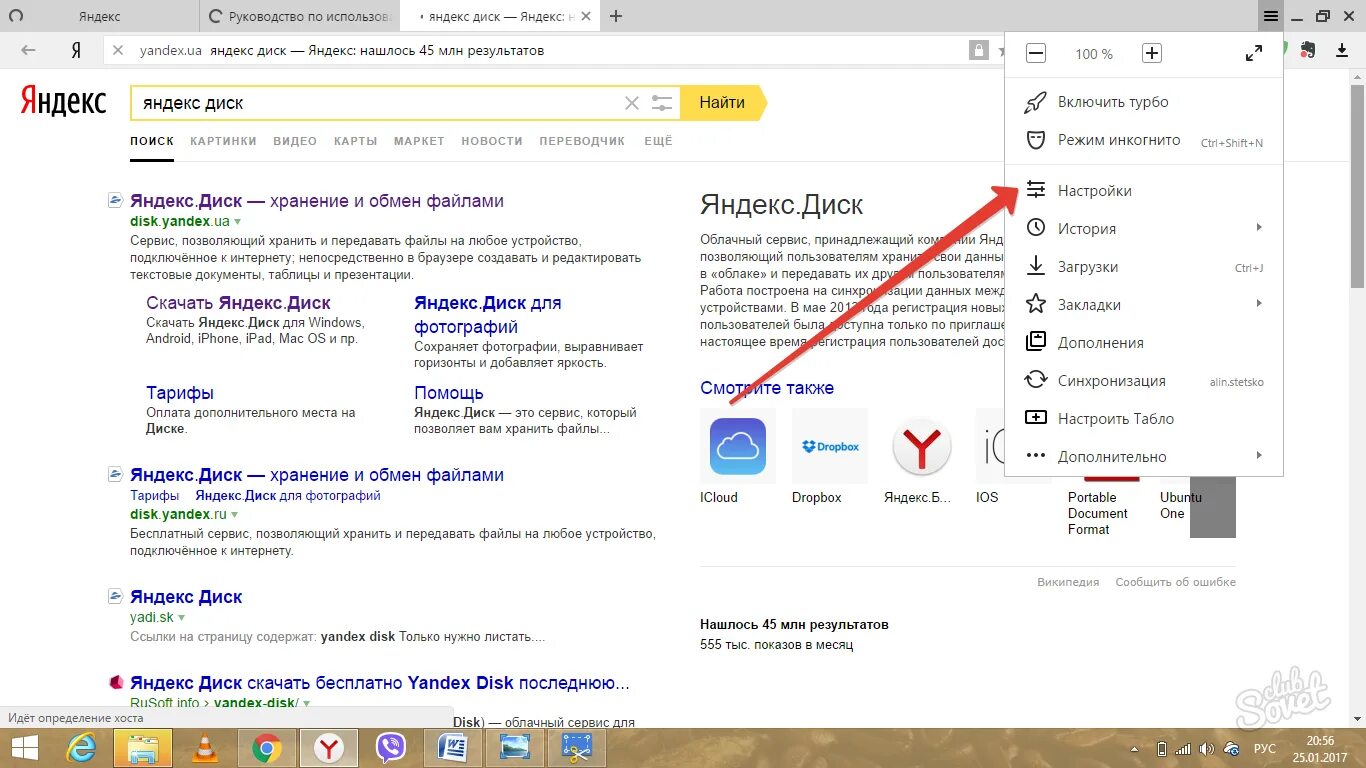1366x768 pixels.
Task: Click the History clock icon
Action: click(x=1036, y=228)
